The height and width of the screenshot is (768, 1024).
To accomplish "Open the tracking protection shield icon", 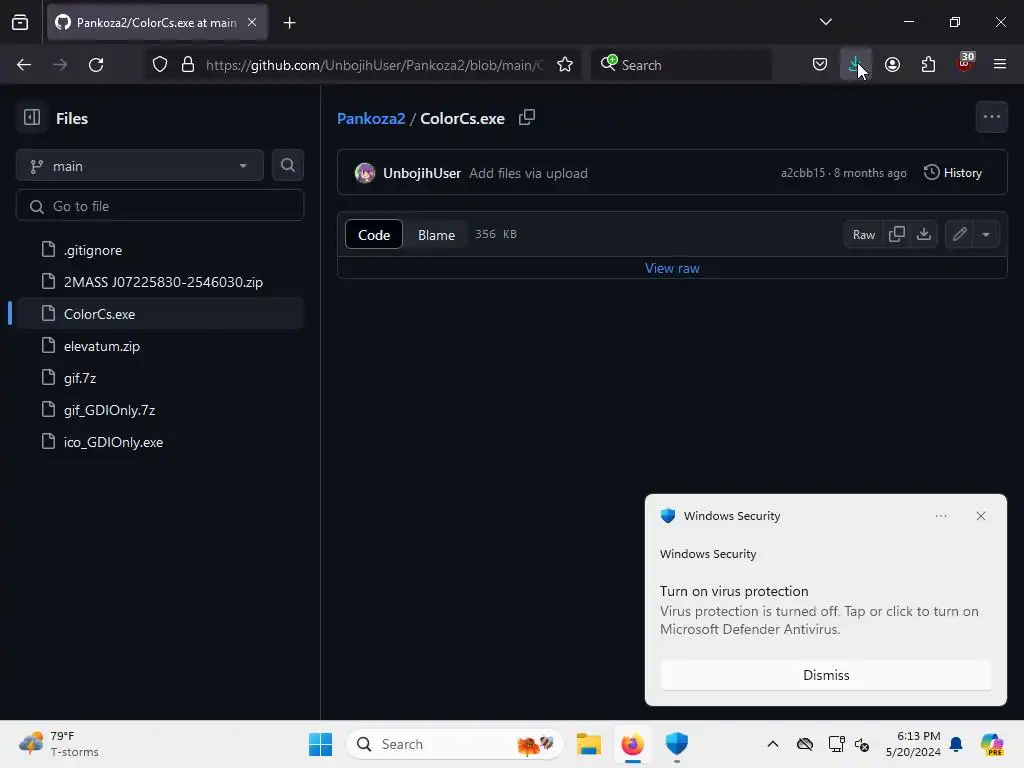I will [x=160, y=65].
